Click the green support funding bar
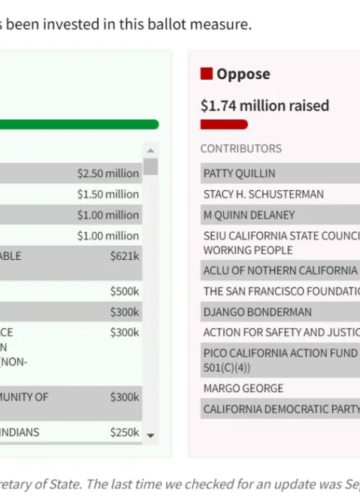This screenshot has width=360, height=504. point(79,124)
